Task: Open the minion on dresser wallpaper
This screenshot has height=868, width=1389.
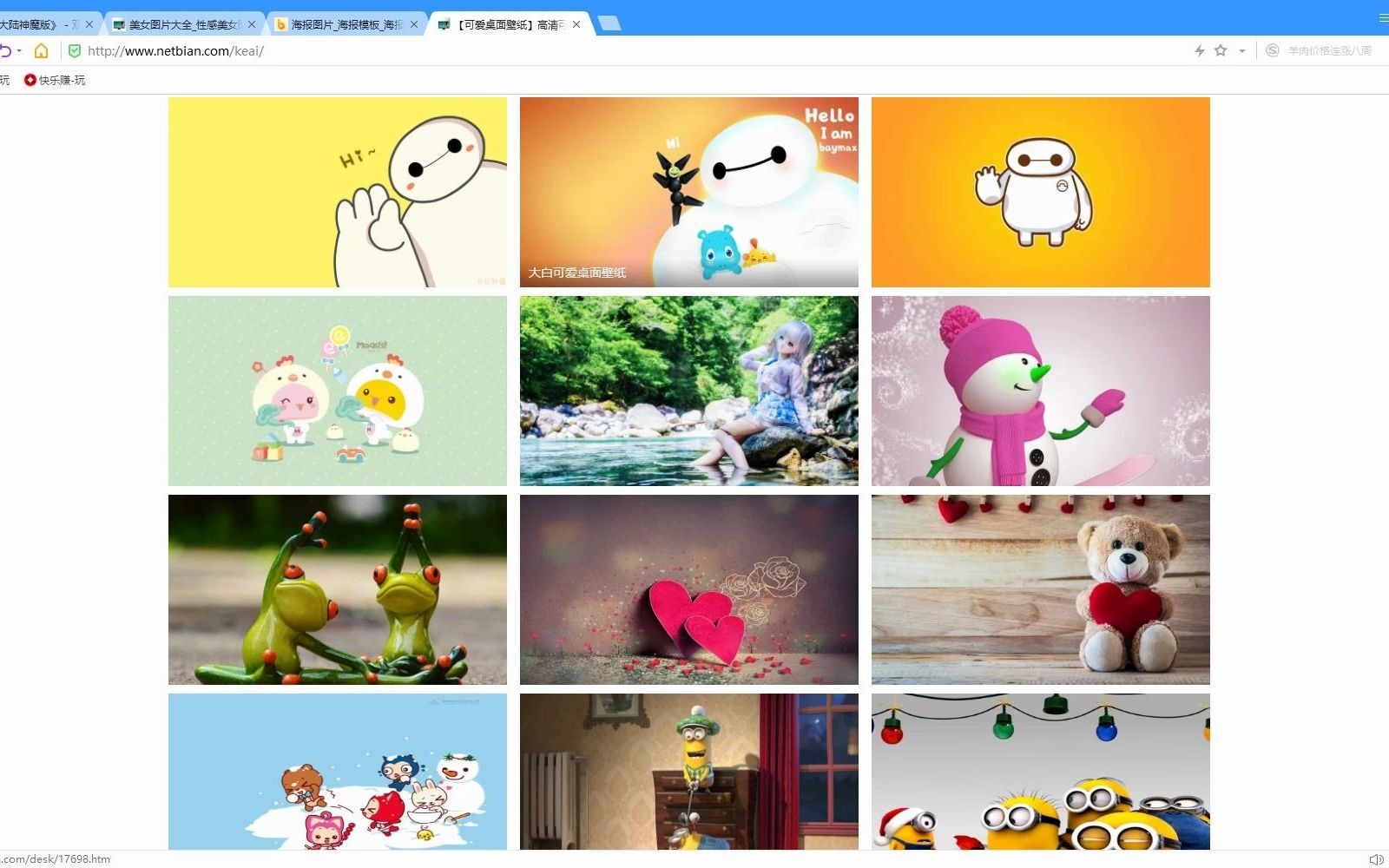Action: (689, 772)
